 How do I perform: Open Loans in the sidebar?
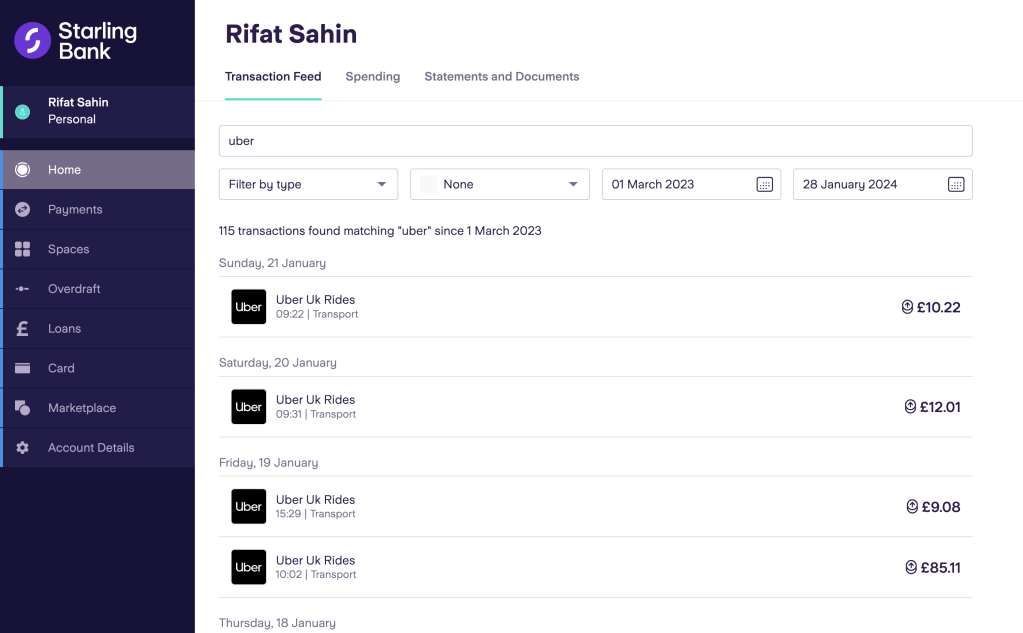98,328
